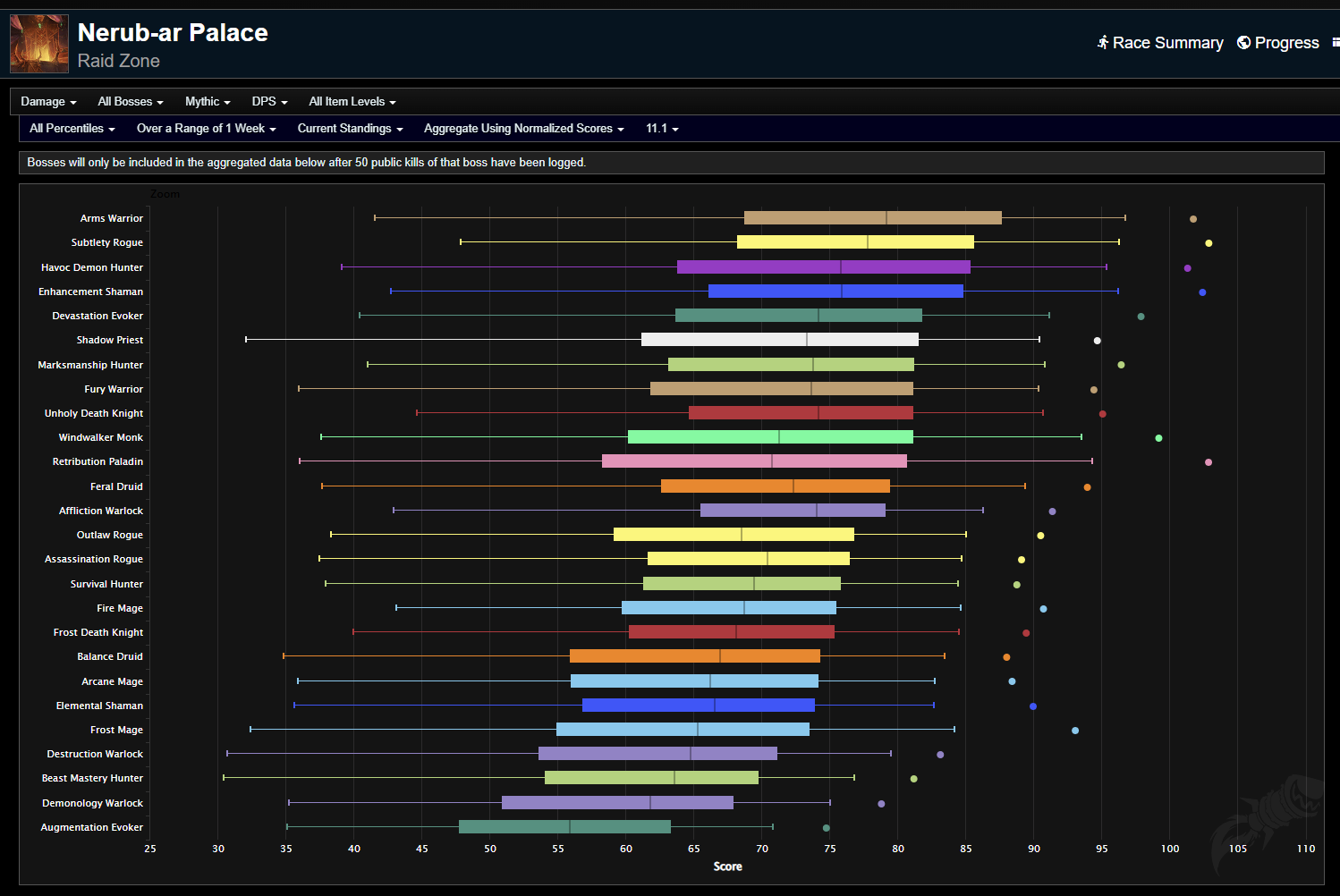
Task: Select the 11.1 patch version dropdown
Action: [x=662, y=129]
